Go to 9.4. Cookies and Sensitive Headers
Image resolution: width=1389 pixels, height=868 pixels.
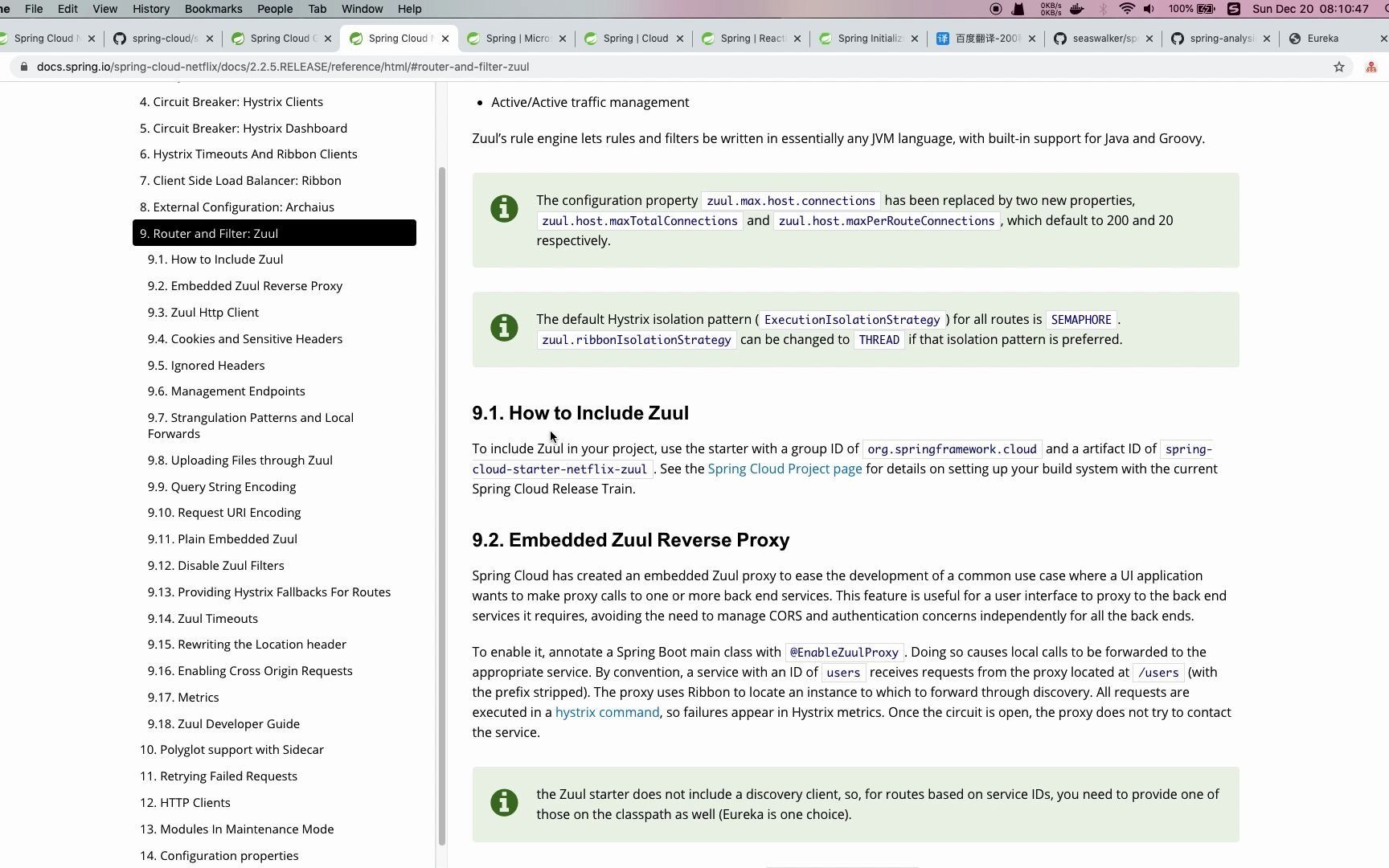tap(245, 339)
